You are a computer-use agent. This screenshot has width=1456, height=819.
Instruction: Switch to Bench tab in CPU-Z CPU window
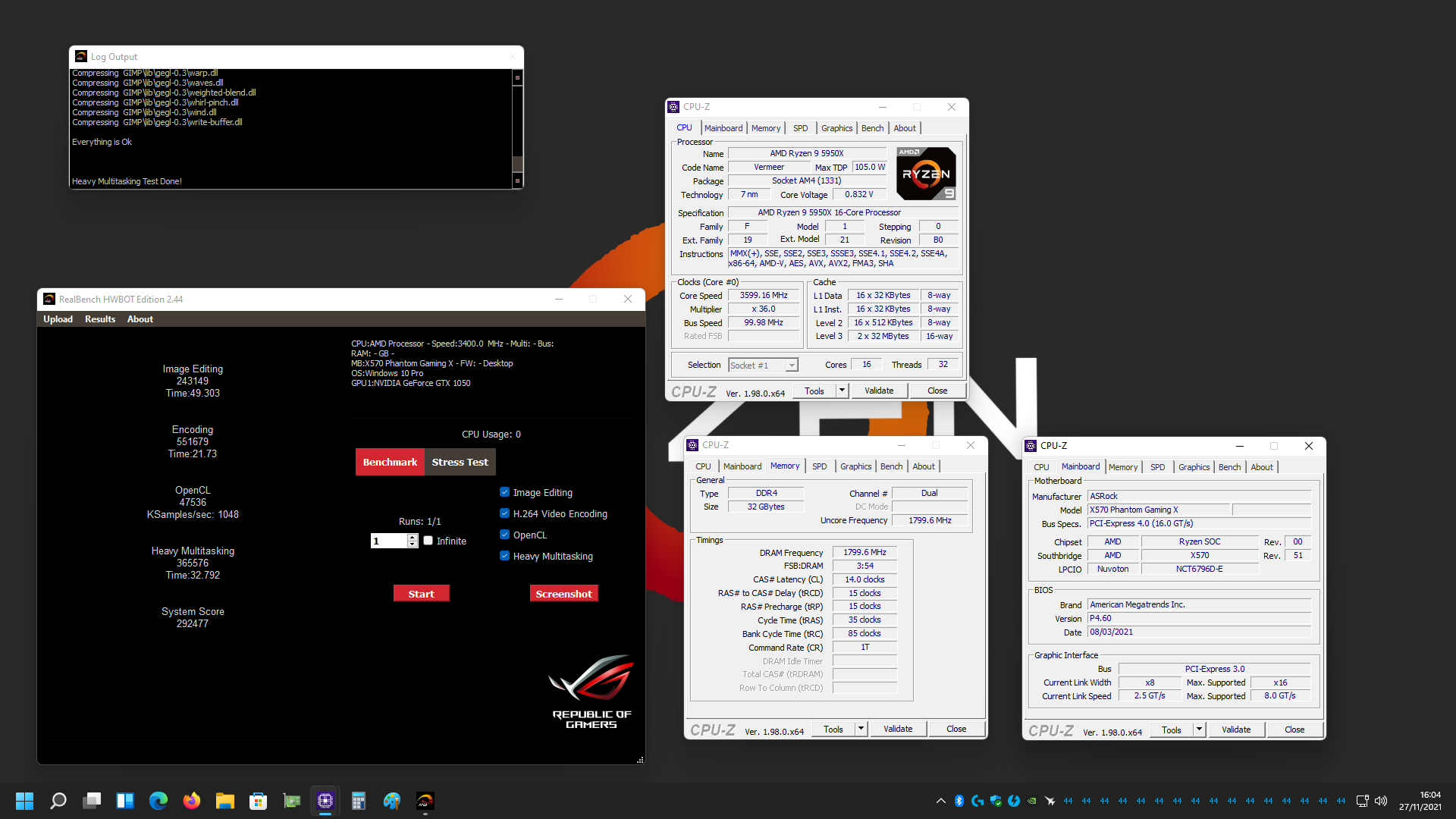pos(872,128)
